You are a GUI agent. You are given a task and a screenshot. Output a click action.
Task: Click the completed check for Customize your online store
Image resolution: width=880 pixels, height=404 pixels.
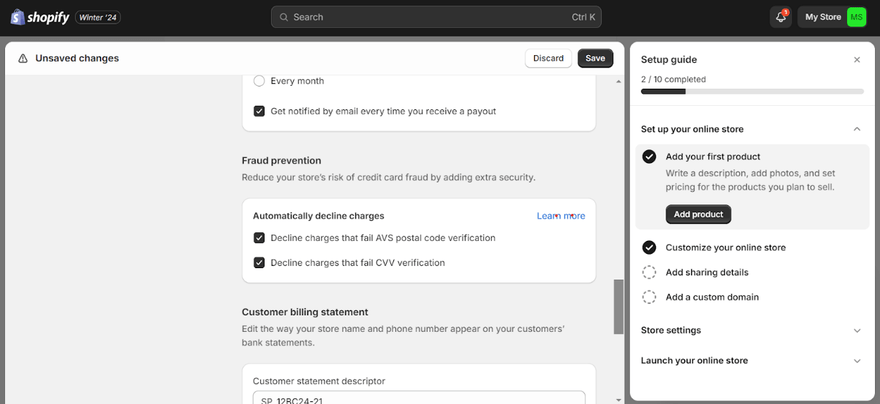[x=649, y=247]
